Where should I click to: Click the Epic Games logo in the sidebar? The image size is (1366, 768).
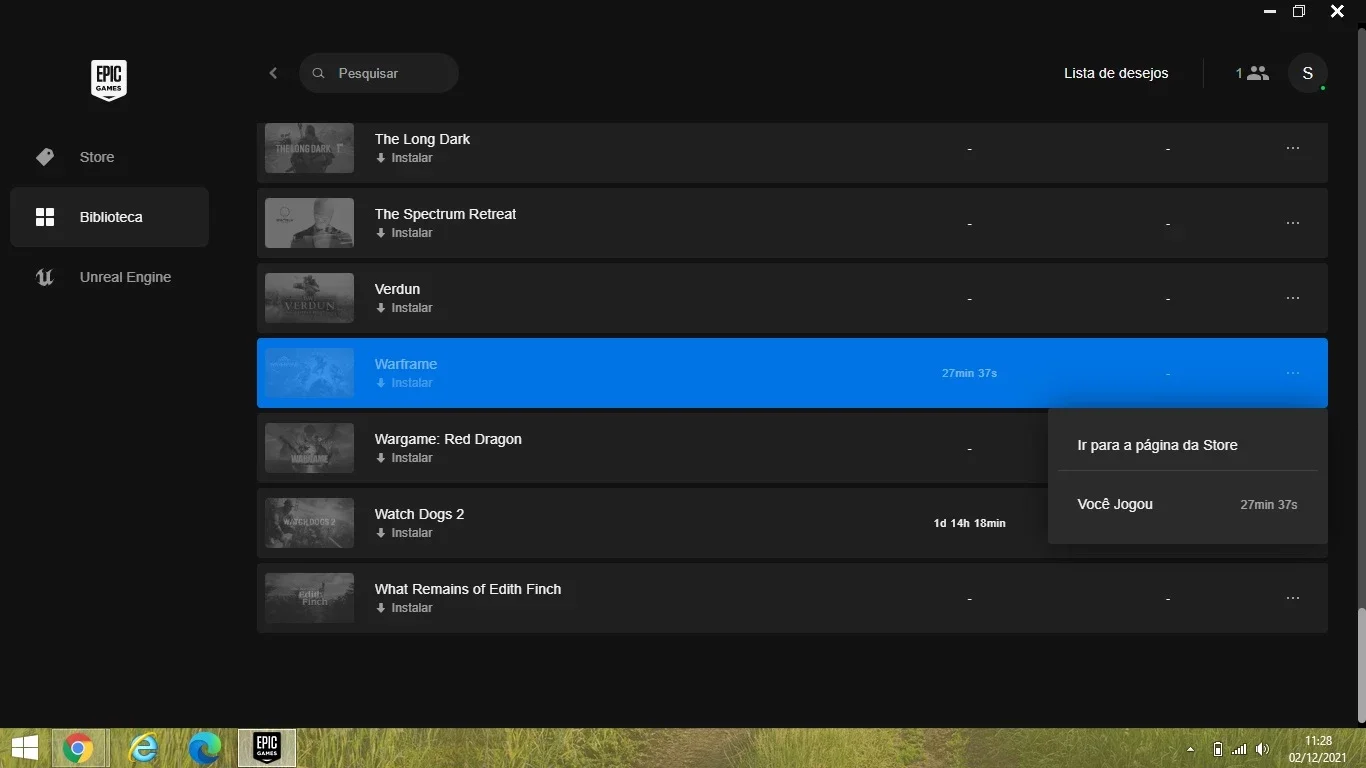pyautogui.click(x=108, y=80)
